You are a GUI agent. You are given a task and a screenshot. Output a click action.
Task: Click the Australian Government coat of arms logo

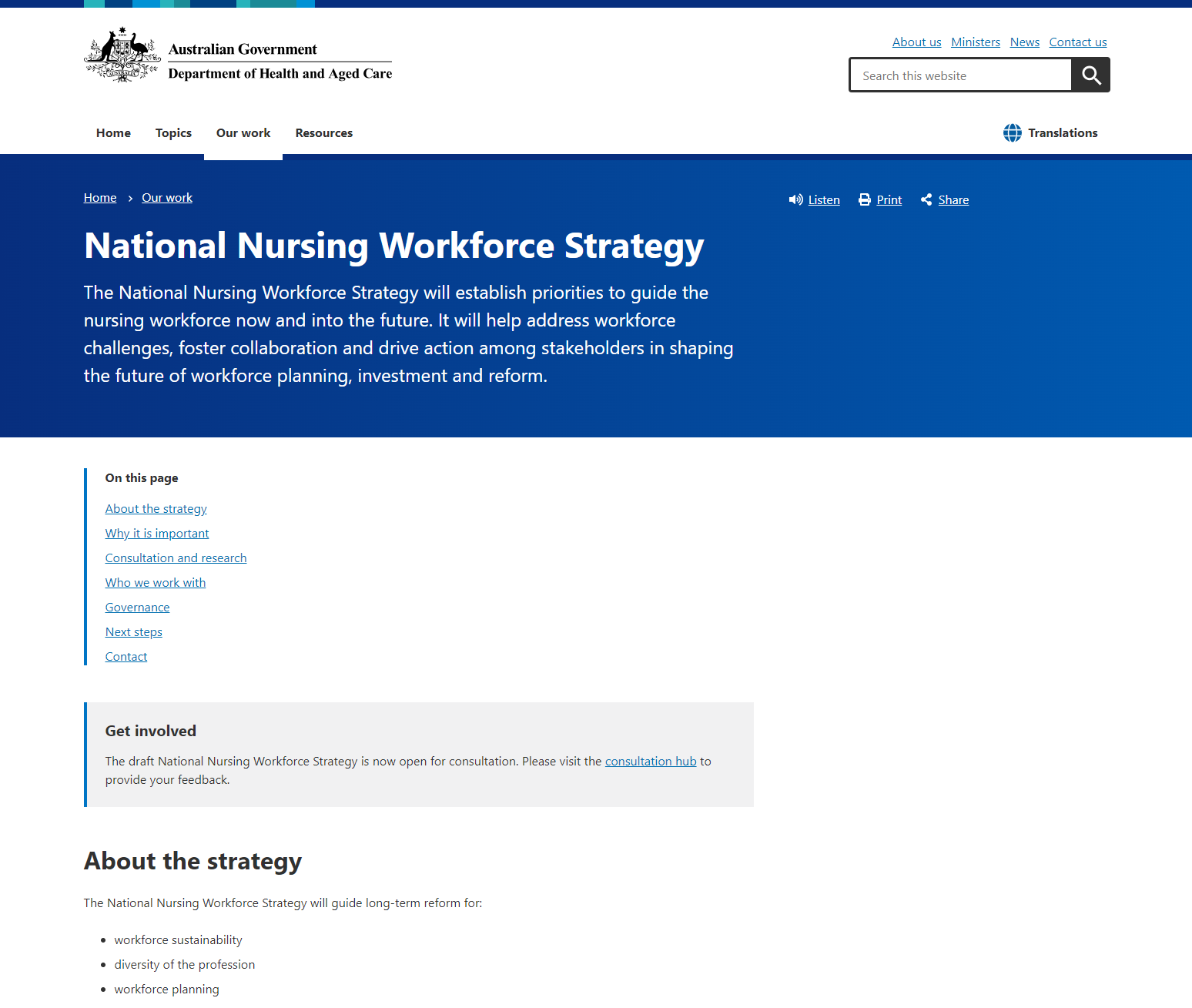tap(122, 55)
